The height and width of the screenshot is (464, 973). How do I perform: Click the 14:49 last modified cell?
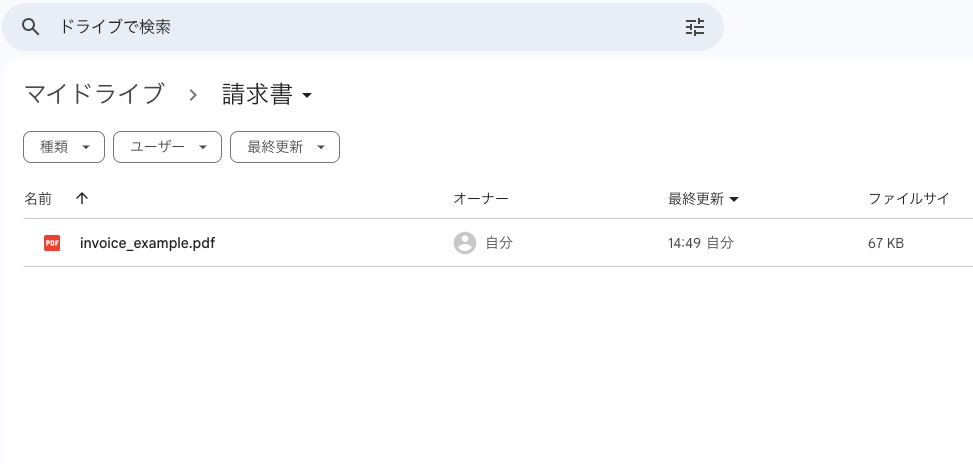click(685, 243)
